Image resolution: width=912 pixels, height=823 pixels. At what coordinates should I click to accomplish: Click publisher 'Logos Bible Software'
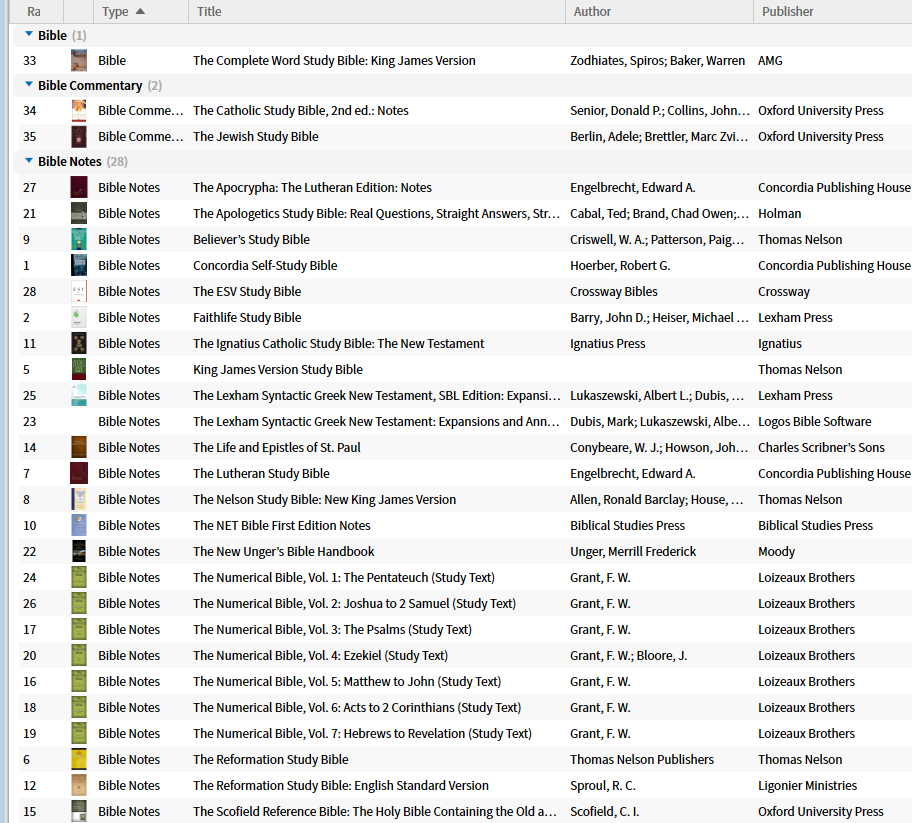pyautogui.click(x=814, y=422)
